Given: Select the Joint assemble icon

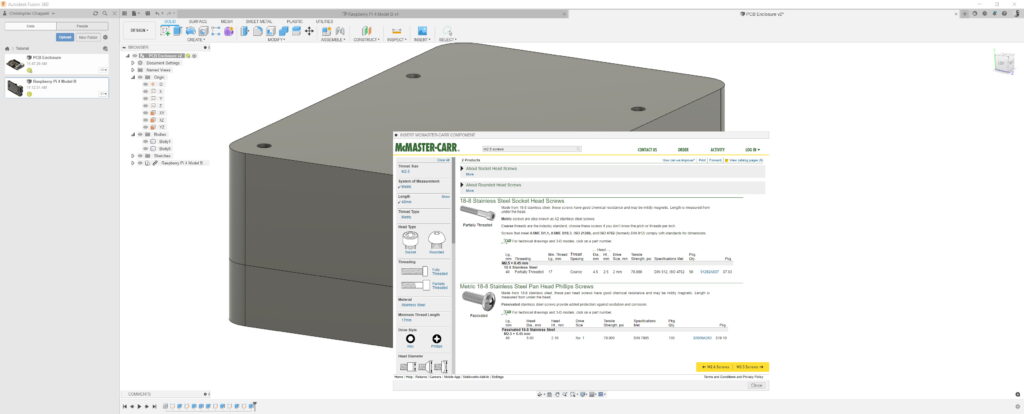Looking at the screenshot, I should coord(340,31).
